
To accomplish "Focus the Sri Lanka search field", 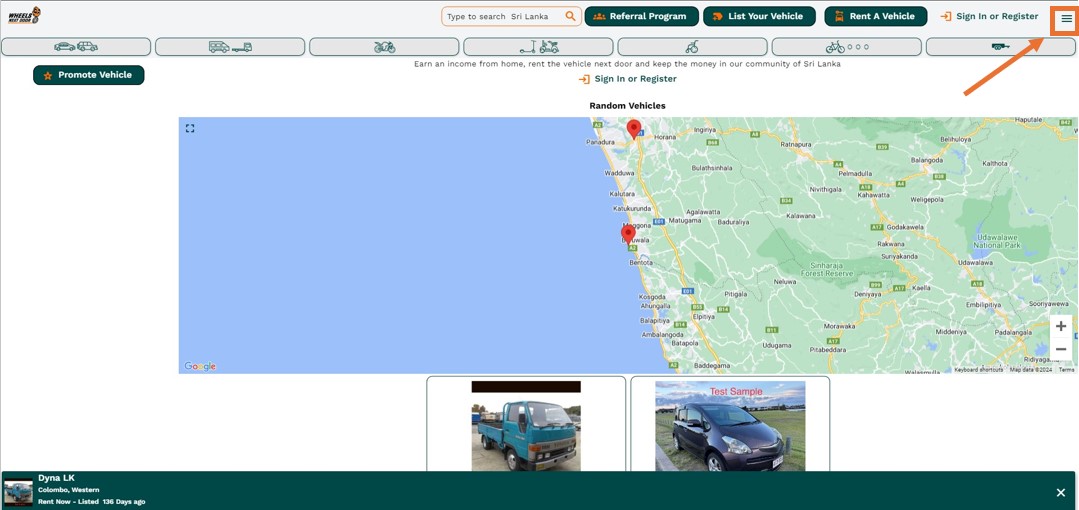I will click(x=502, y=16).
